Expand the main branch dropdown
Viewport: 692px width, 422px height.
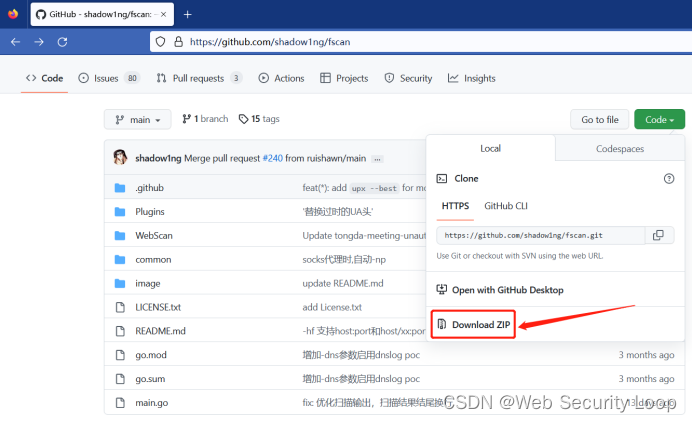138,119
